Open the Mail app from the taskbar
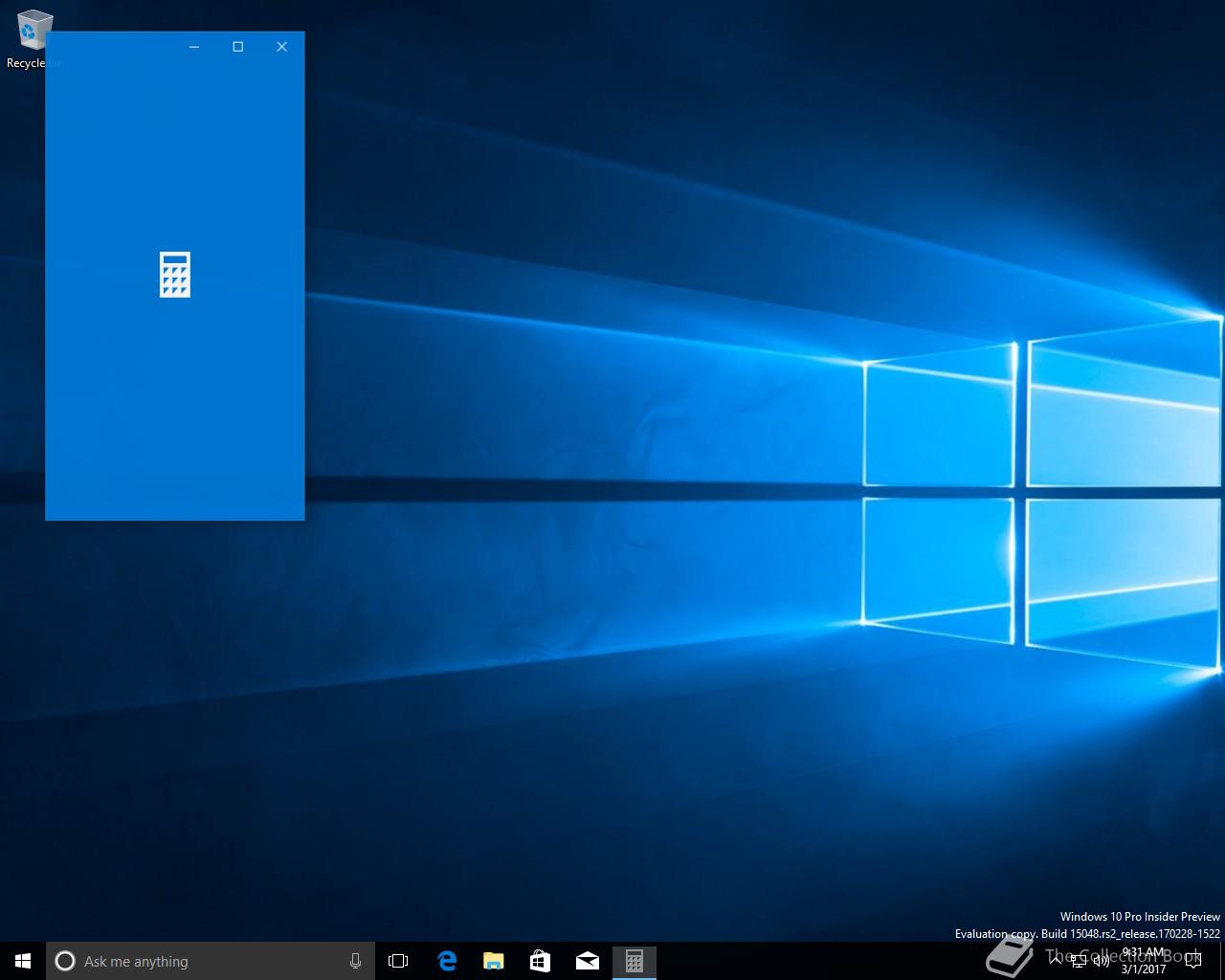Viewport: 1225px width, 980px height. coord(587,961)
